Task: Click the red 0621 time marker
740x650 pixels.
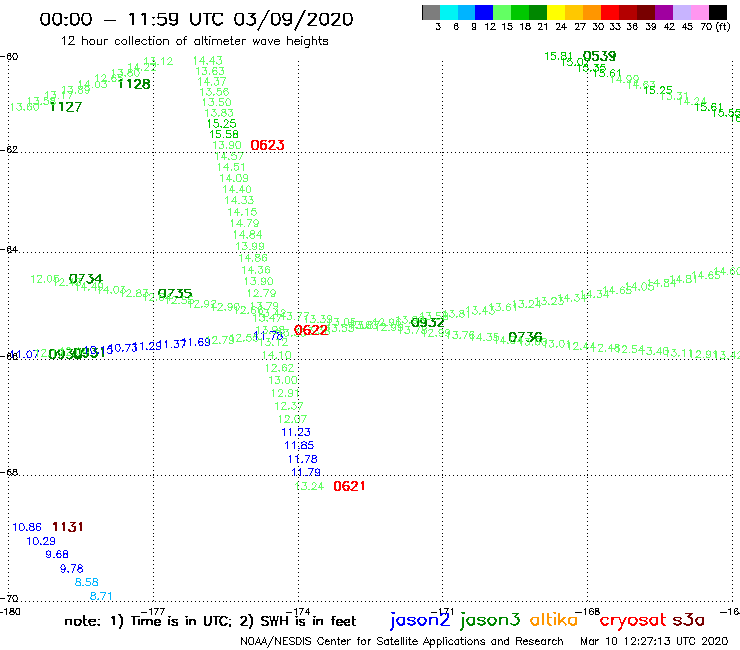Action: point(349,486)
